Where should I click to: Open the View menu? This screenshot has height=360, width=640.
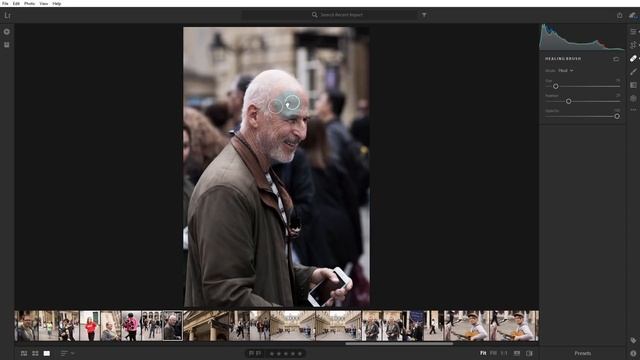pos(44,3)
